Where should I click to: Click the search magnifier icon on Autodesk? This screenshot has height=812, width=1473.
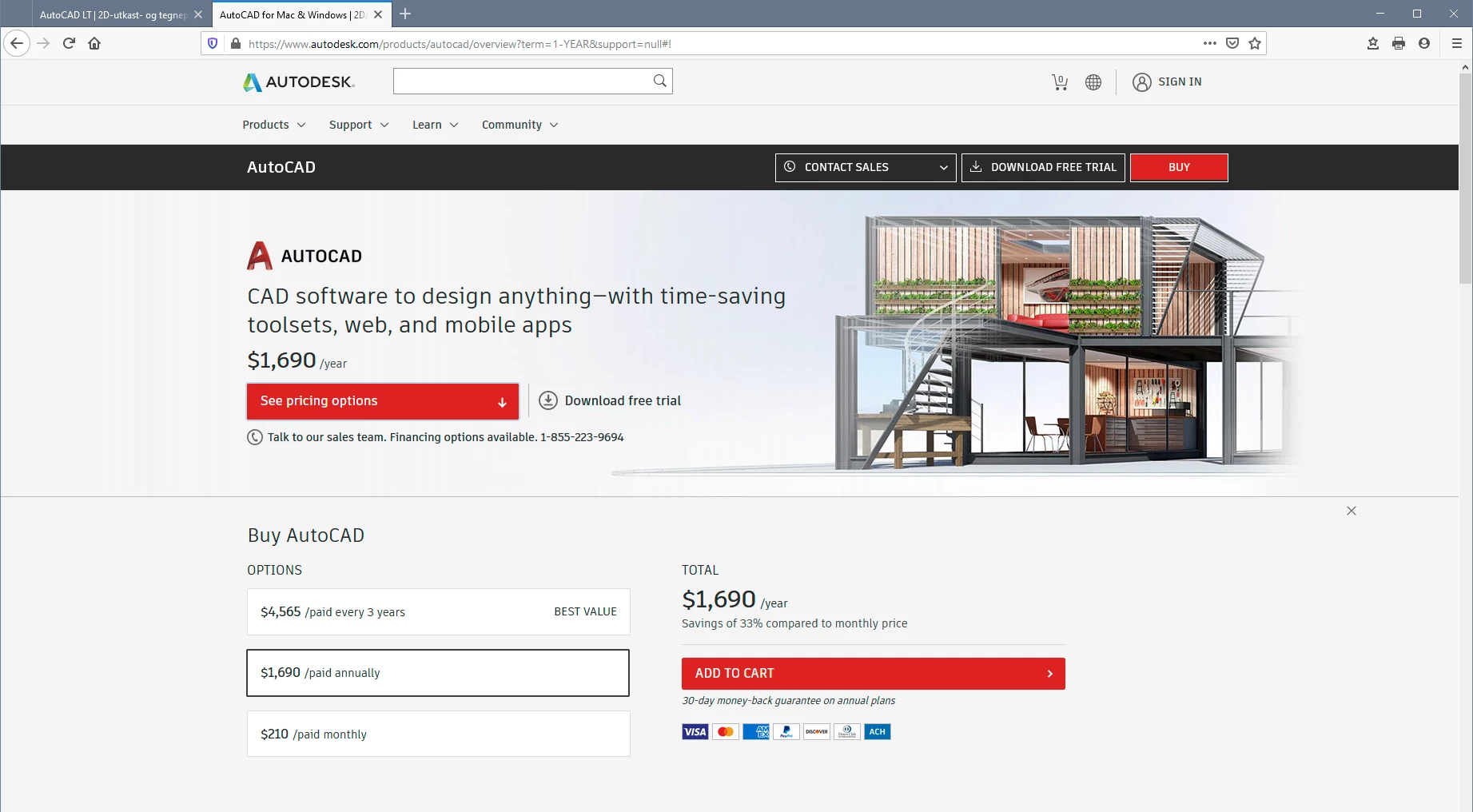(x=659, y=81)
